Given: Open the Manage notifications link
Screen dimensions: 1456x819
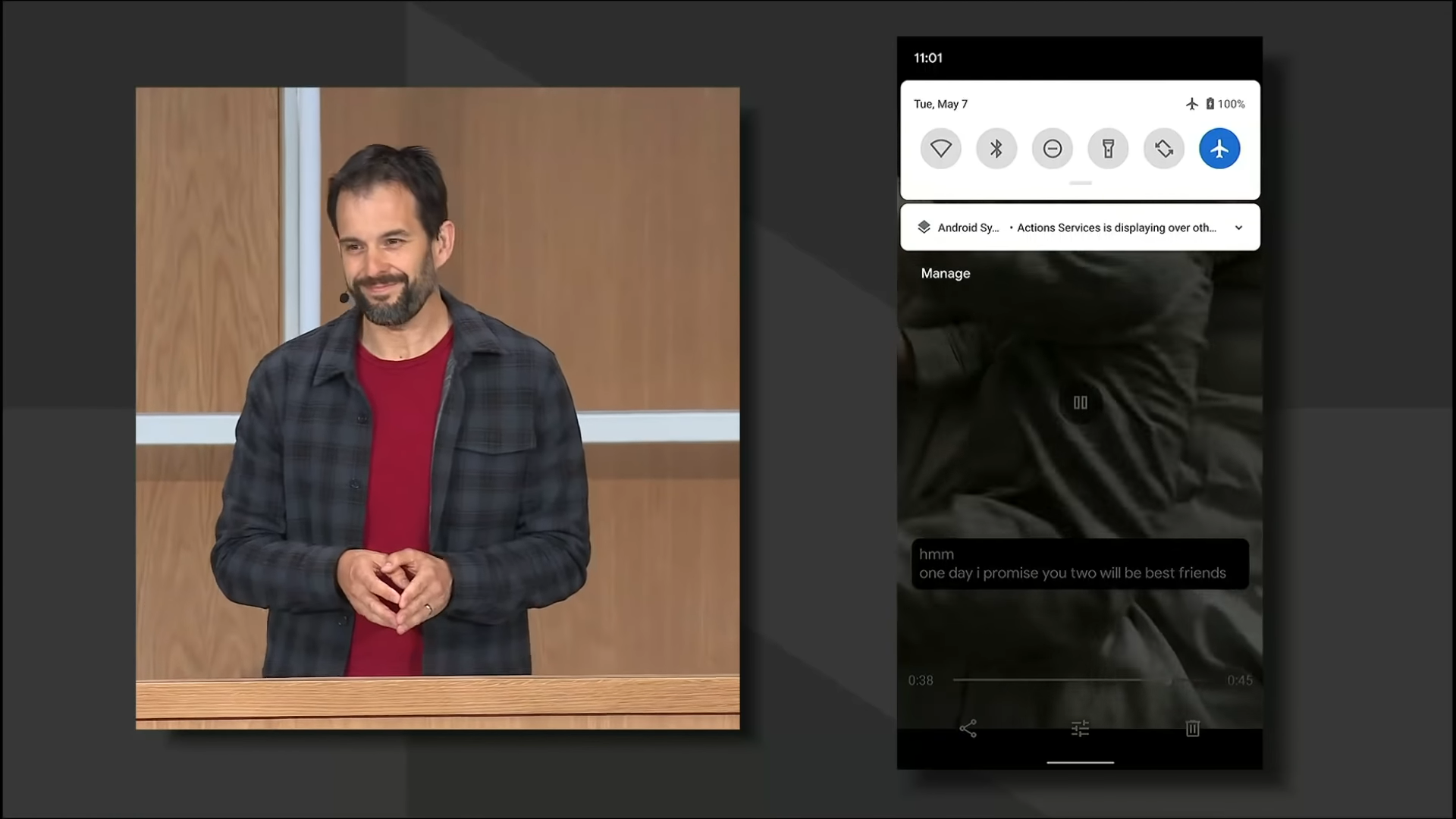Looking at the screenshot, I should [x=945, y=273].
